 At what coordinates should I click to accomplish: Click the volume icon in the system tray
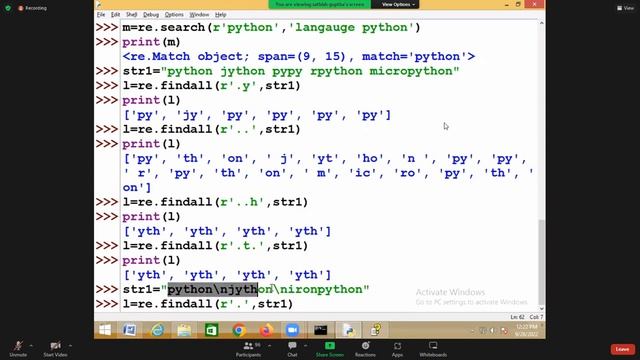click(x=493, y=331)
